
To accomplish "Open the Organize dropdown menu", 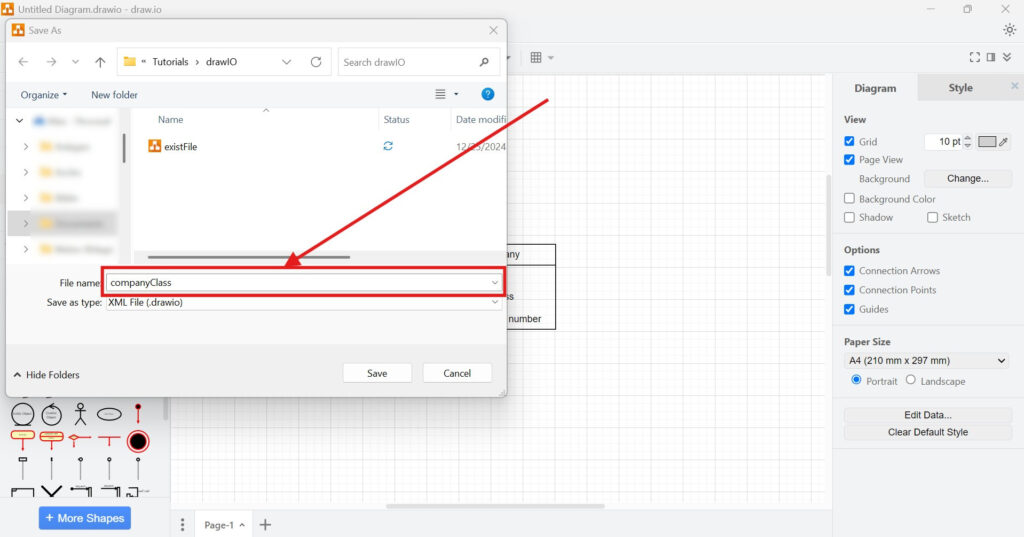I will pyautogui.click(x=44, y=95).
